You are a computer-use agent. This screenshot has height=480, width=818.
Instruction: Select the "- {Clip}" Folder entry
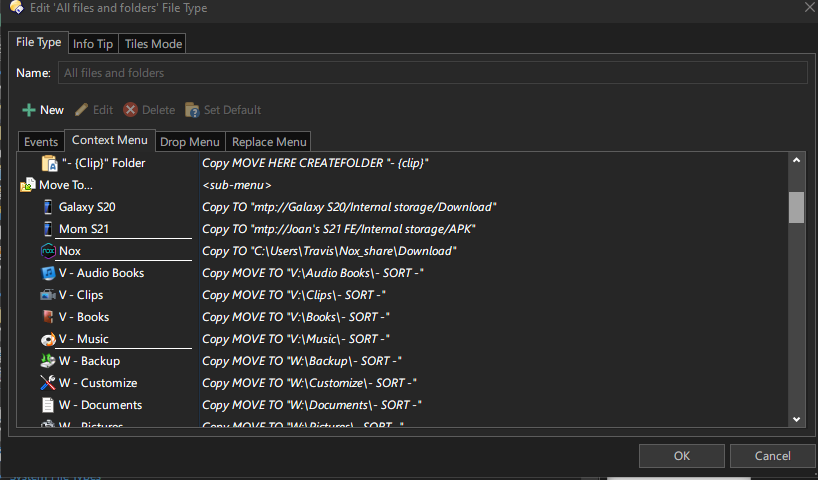[103, 163]
